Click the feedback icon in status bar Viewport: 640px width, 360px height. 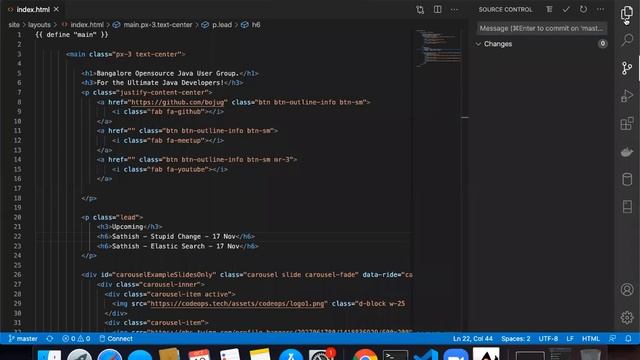[x=613, y=338]
